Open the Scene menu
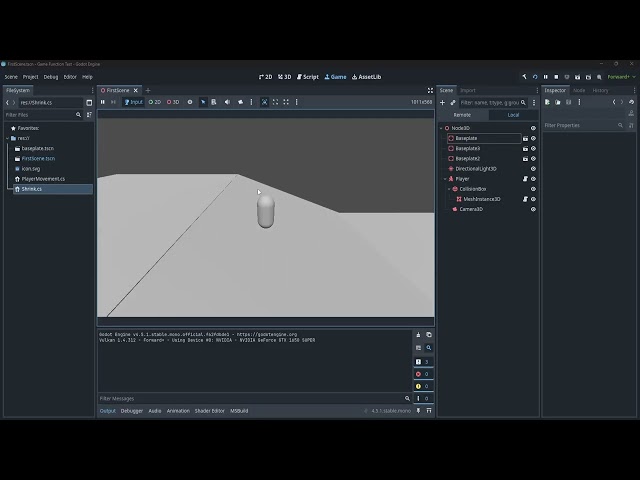 [x=11, y=77]
